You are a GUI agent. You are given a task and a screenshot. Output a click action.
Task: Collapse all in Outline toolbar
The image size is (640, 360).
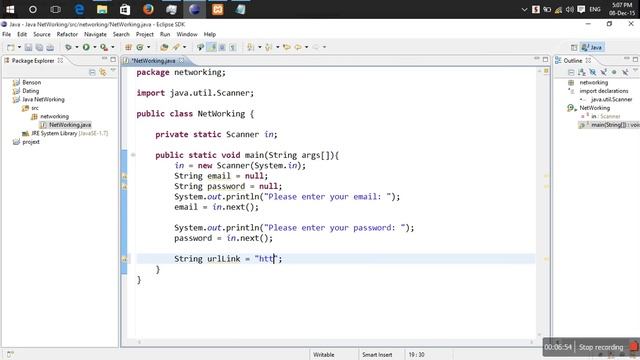[571, 72]
